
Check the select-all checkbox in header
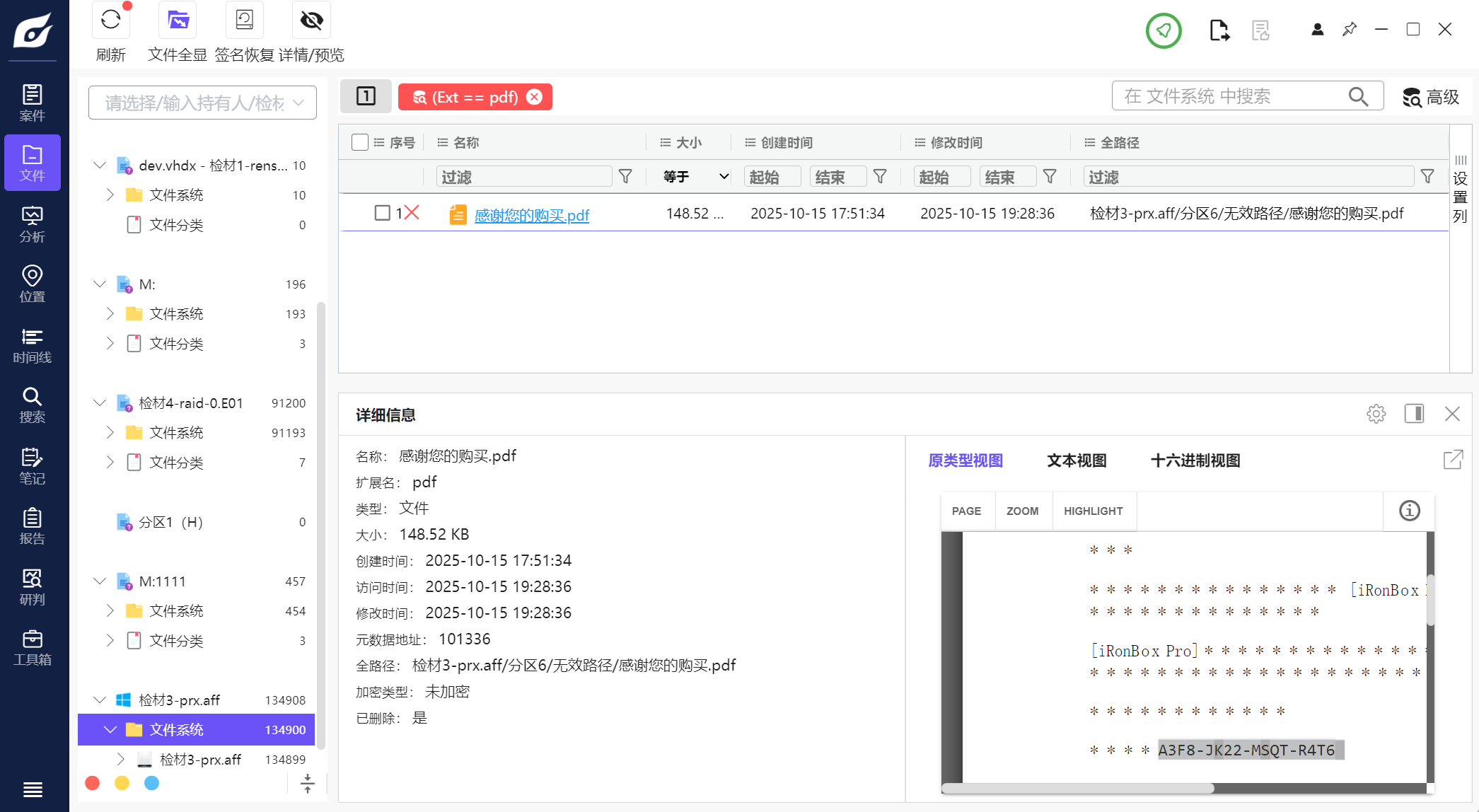tap(360, 142)
